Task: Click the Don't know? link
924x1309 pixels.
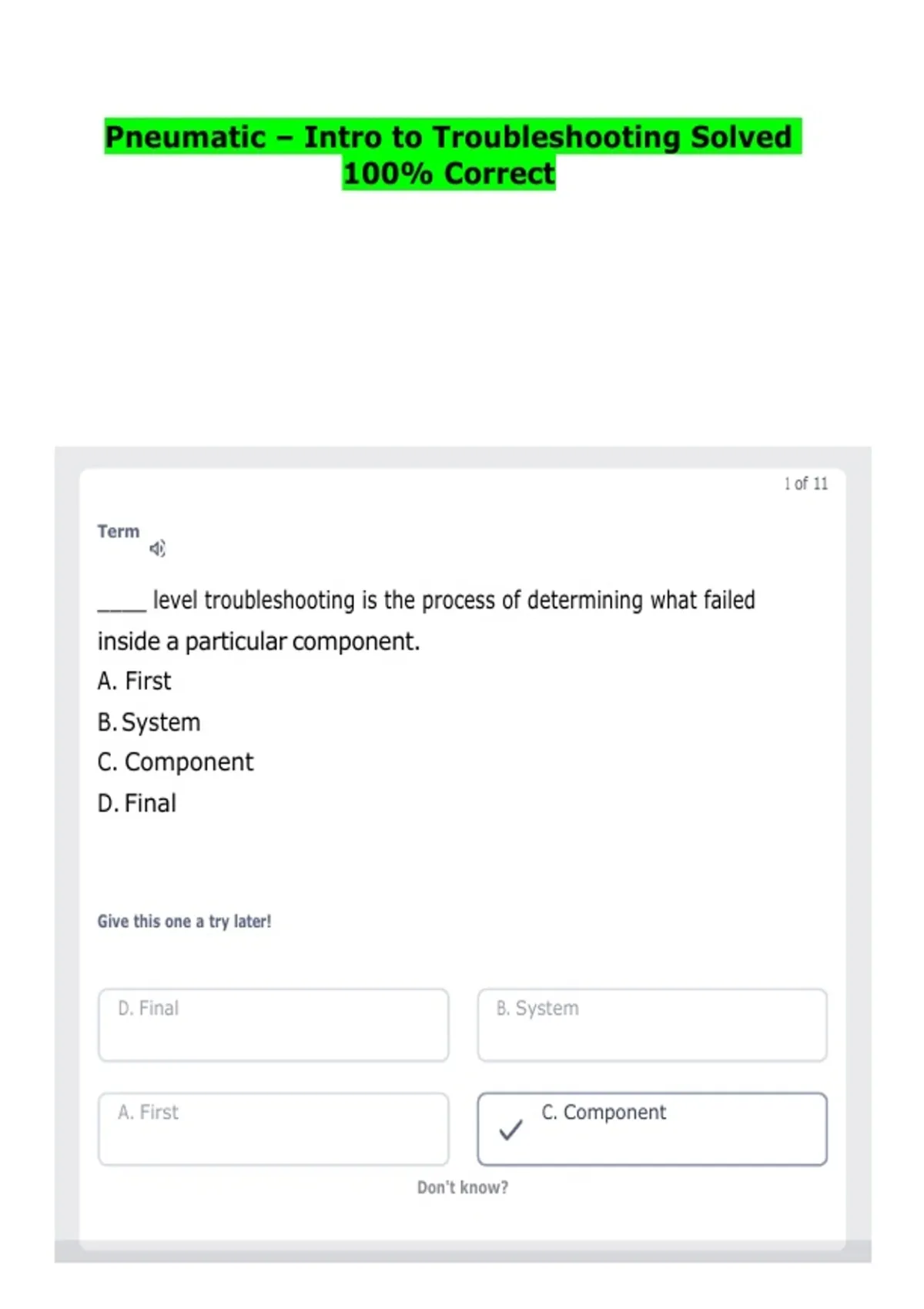Action: point(463,1187)
